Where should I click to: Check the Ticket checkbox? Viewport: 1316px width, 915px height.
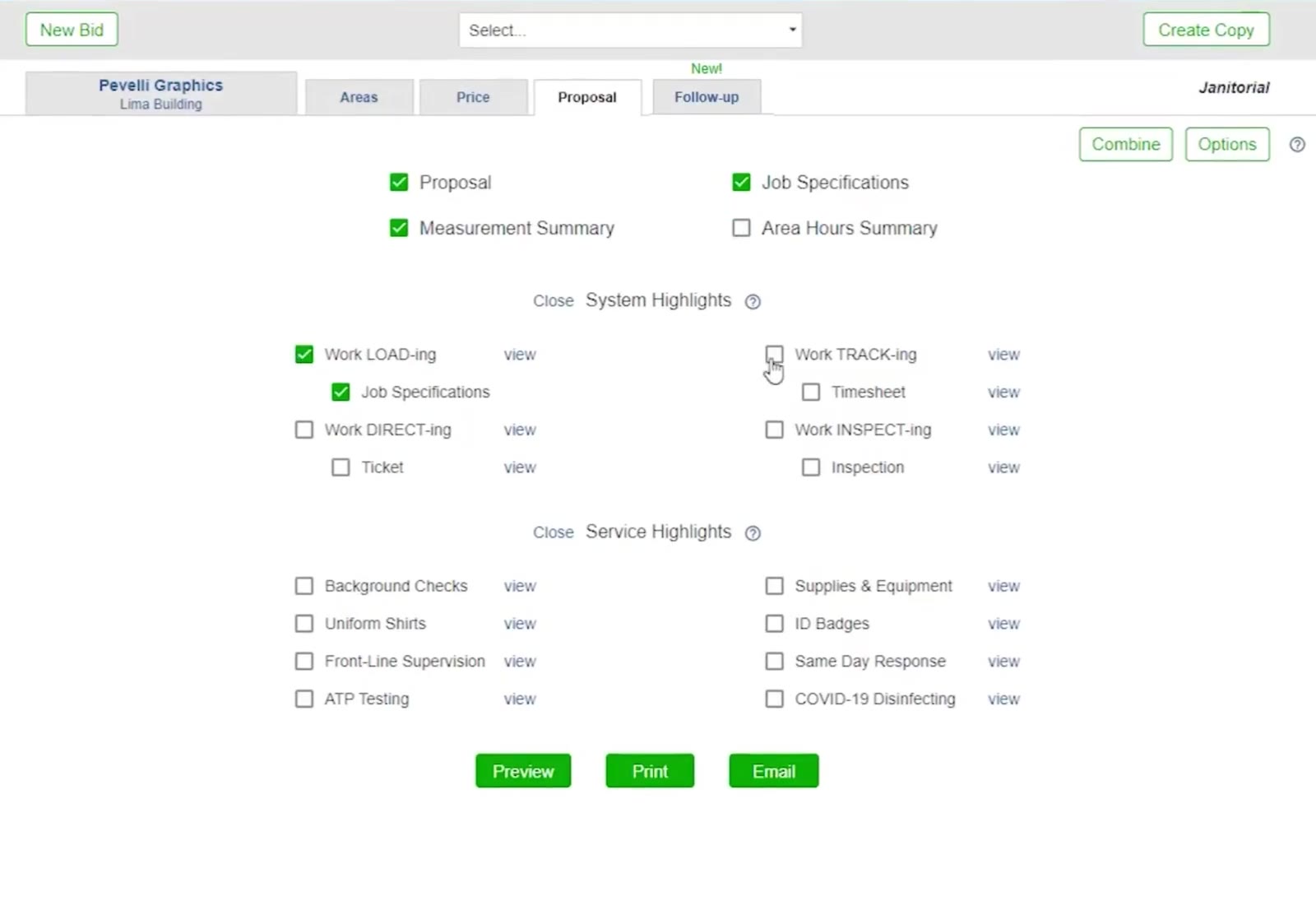[x=341, y=467]
